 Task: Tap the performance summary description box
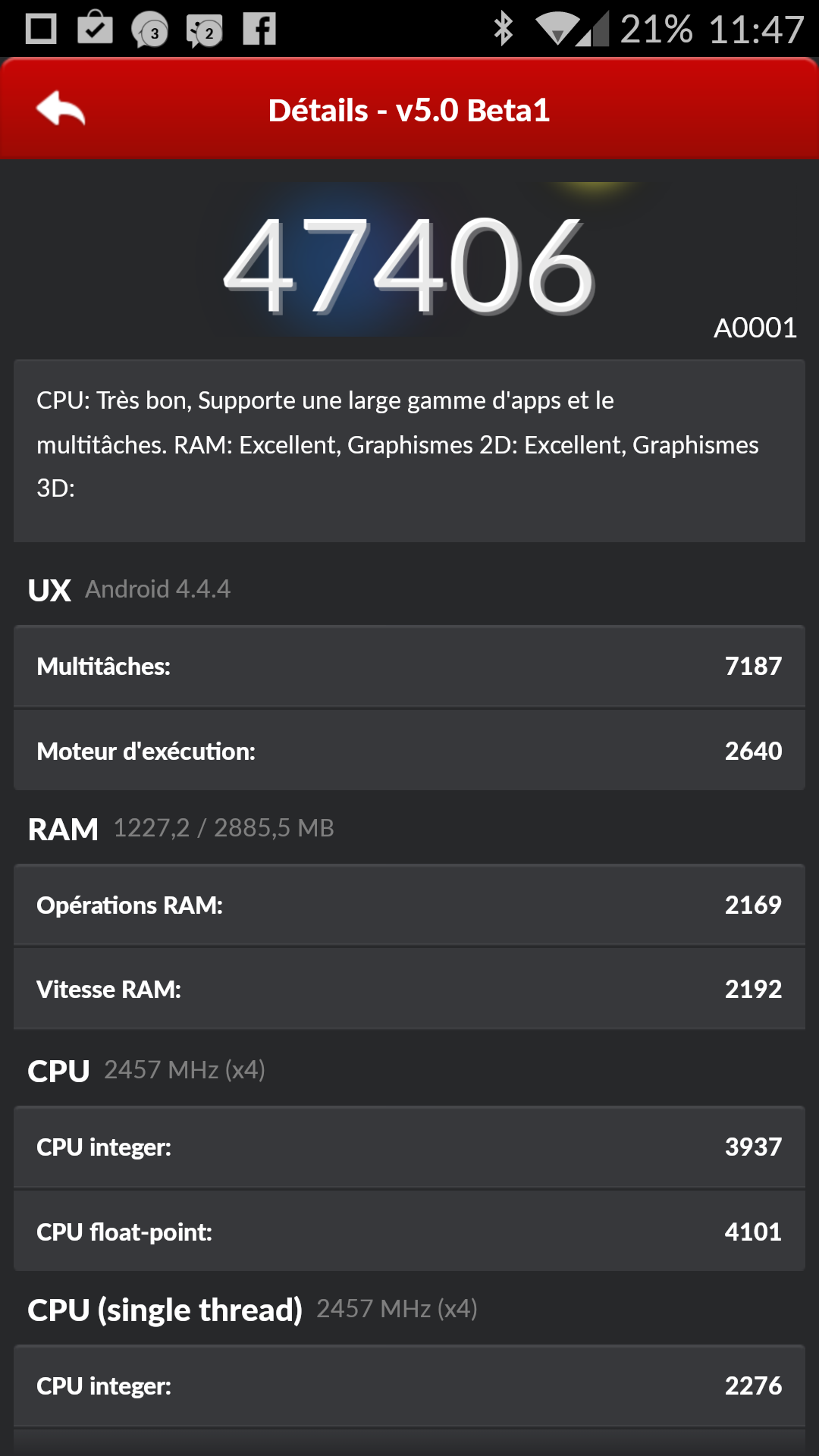[x=409, y=450]
